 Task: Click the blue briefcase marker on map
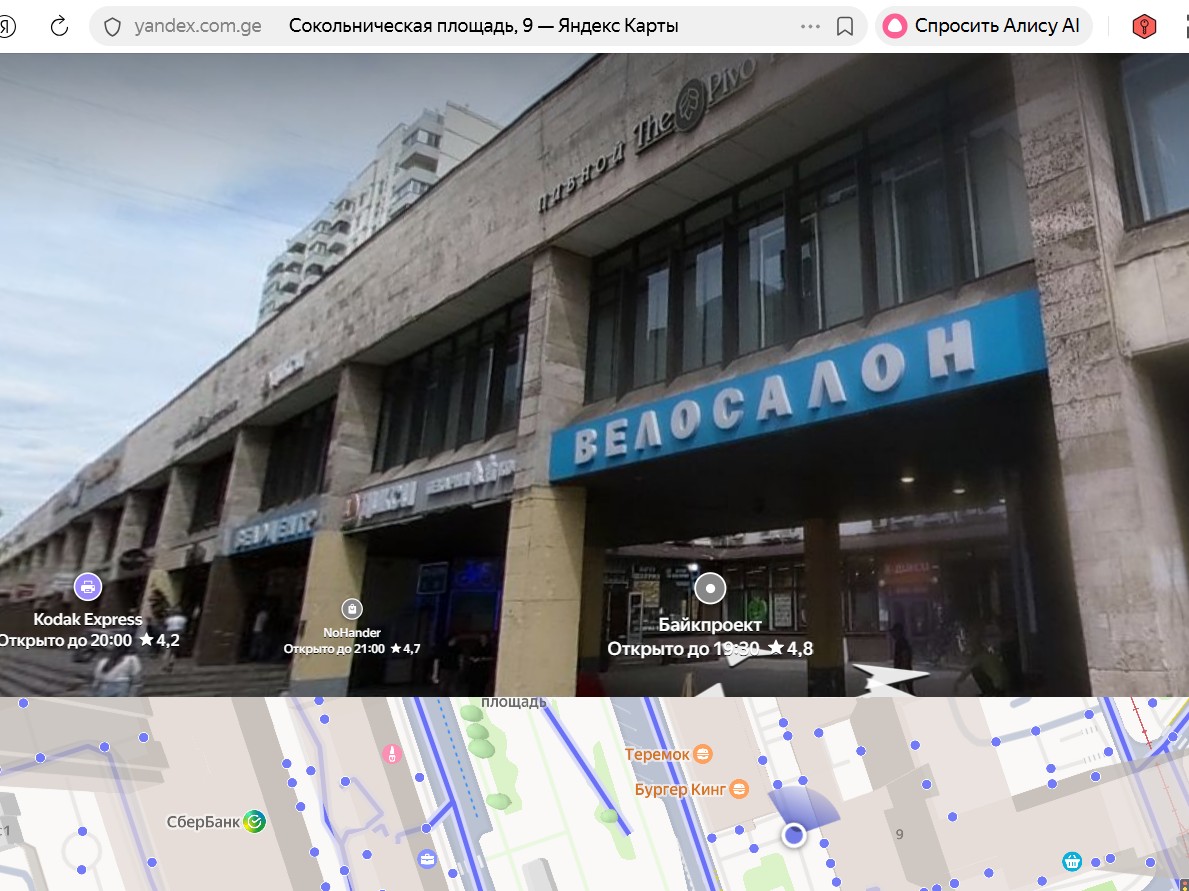pyautogui.click(x=427, y=859)
